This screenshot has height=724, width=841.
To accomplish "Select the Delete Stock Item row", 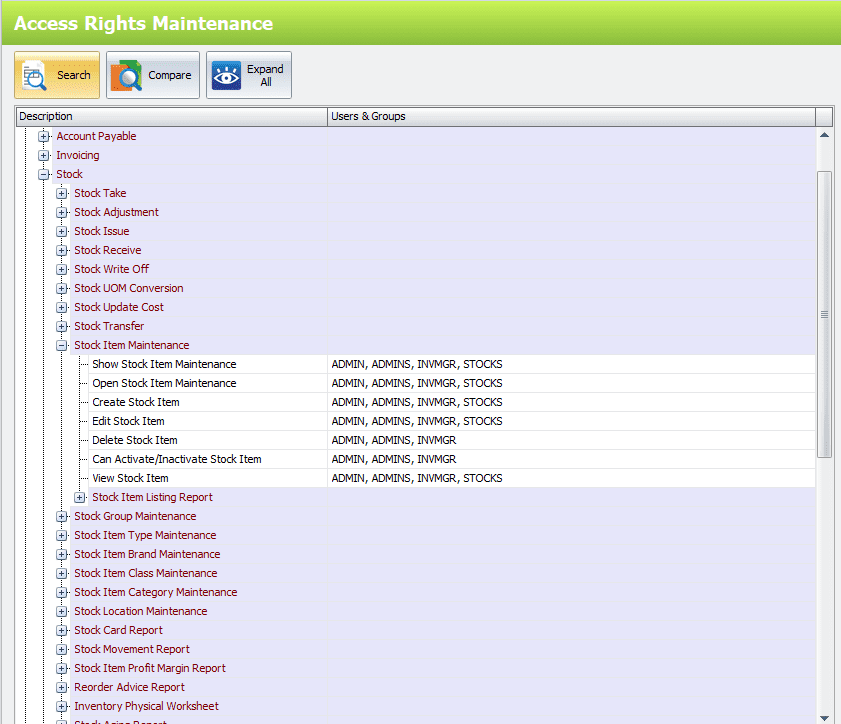I will [x=135, y=440].
